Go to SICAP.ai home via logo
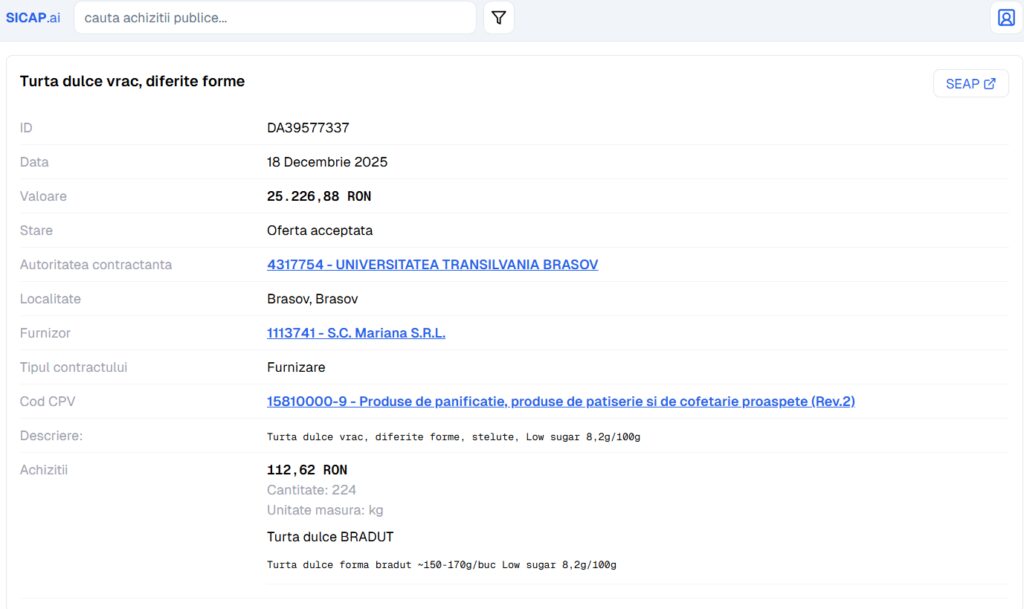 33,18
